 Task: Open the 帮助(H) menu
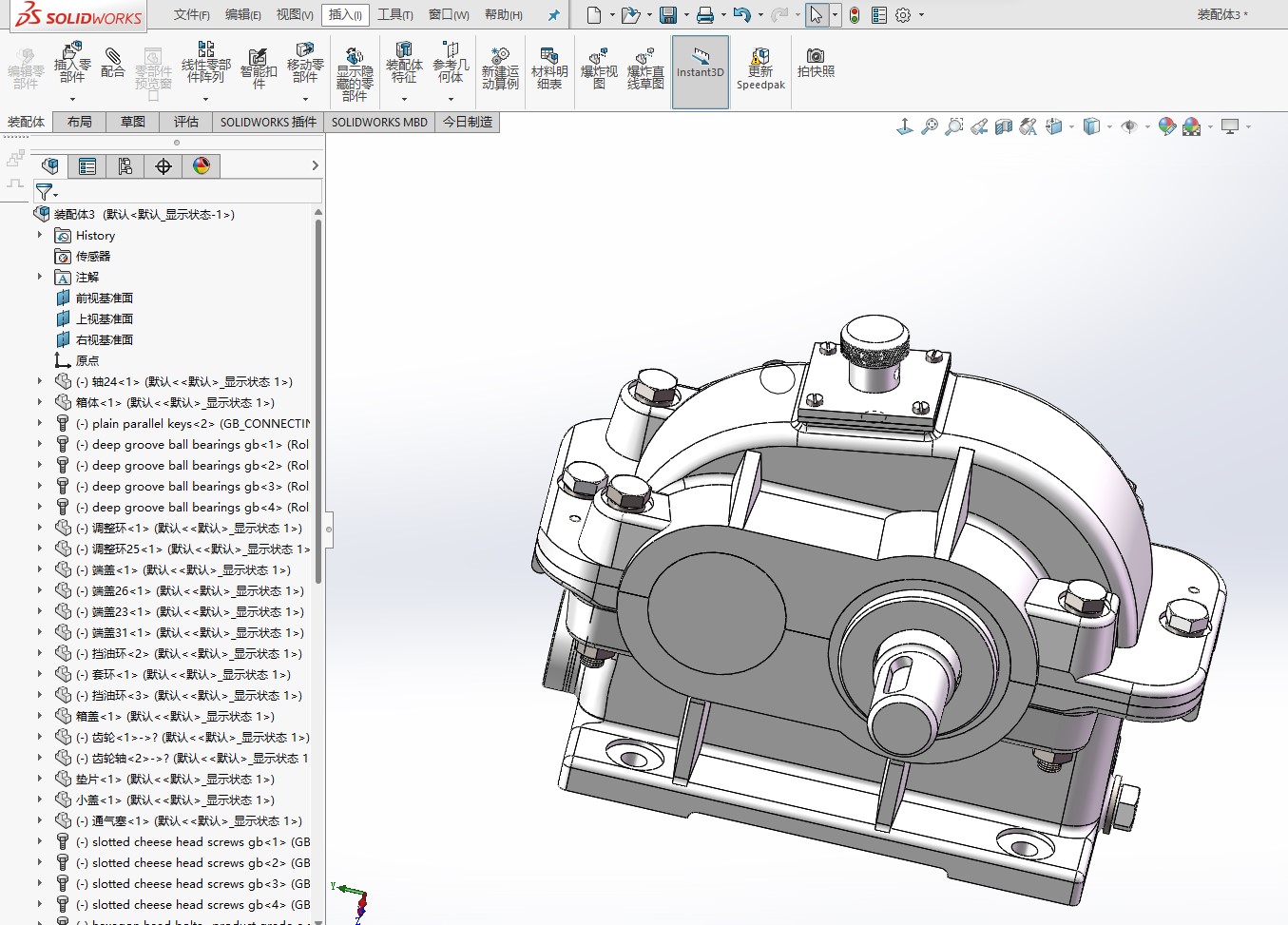(504, 15)
